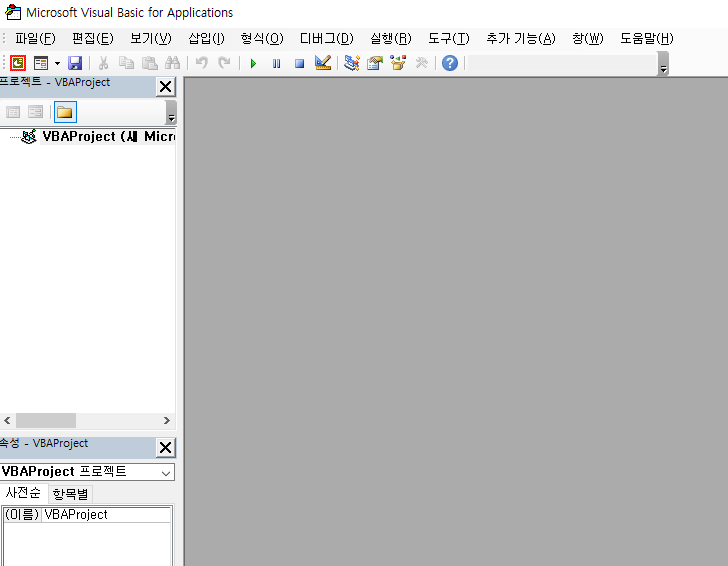Open the 추가 기능(A) menu

pyautogui.click(x=520, y=39)
